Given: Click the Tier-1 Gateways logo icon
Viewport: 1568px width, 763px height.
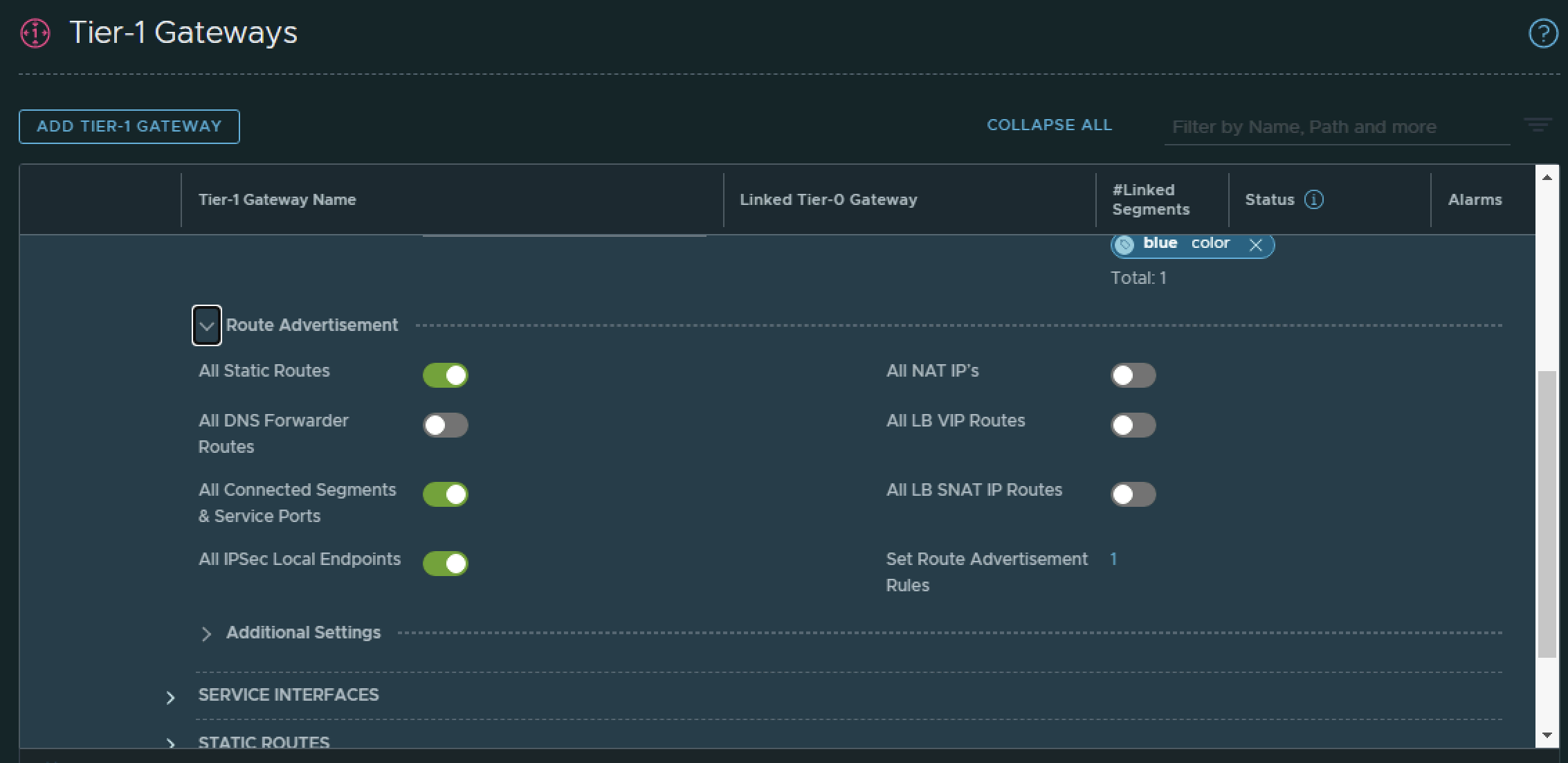Looking at the screenshot, I should (x=35, y=33).
